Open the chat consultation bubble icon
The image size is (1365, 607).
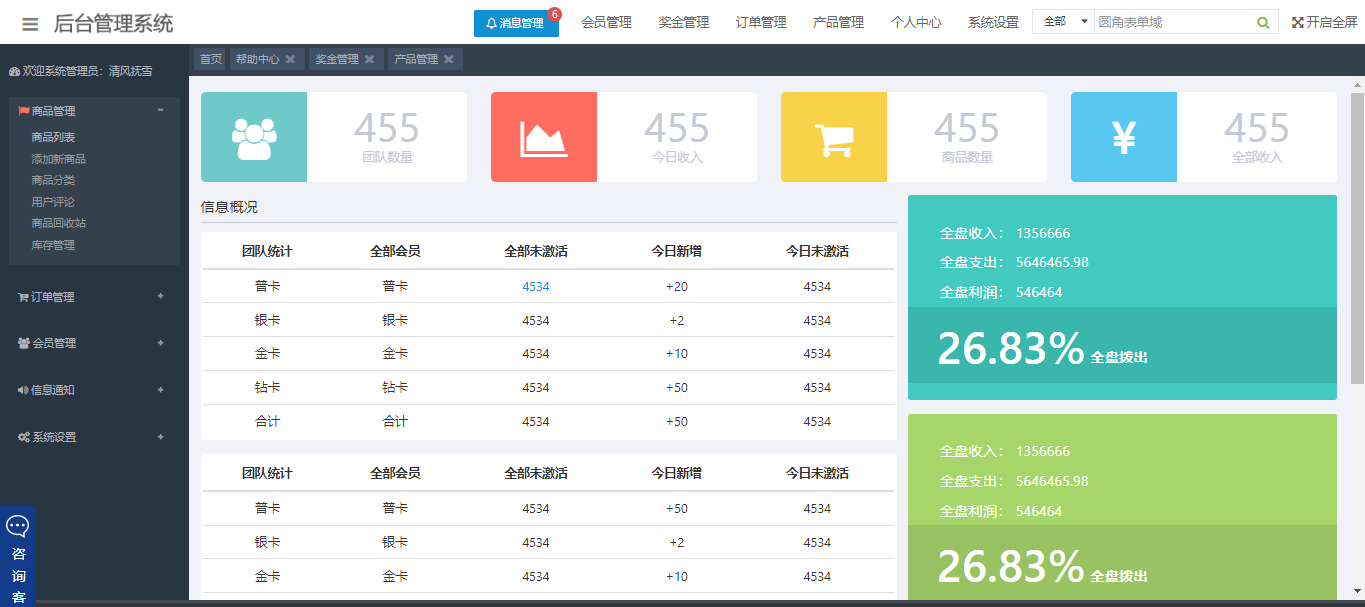tap(18, 526)
